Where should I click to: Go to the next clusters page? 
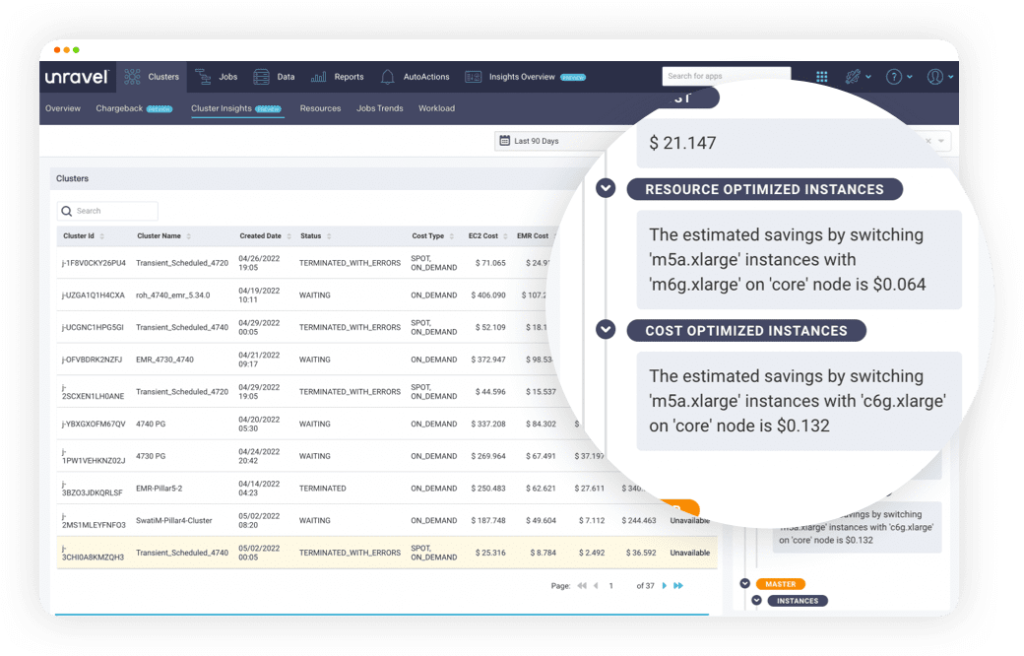(x=664, y=585)
